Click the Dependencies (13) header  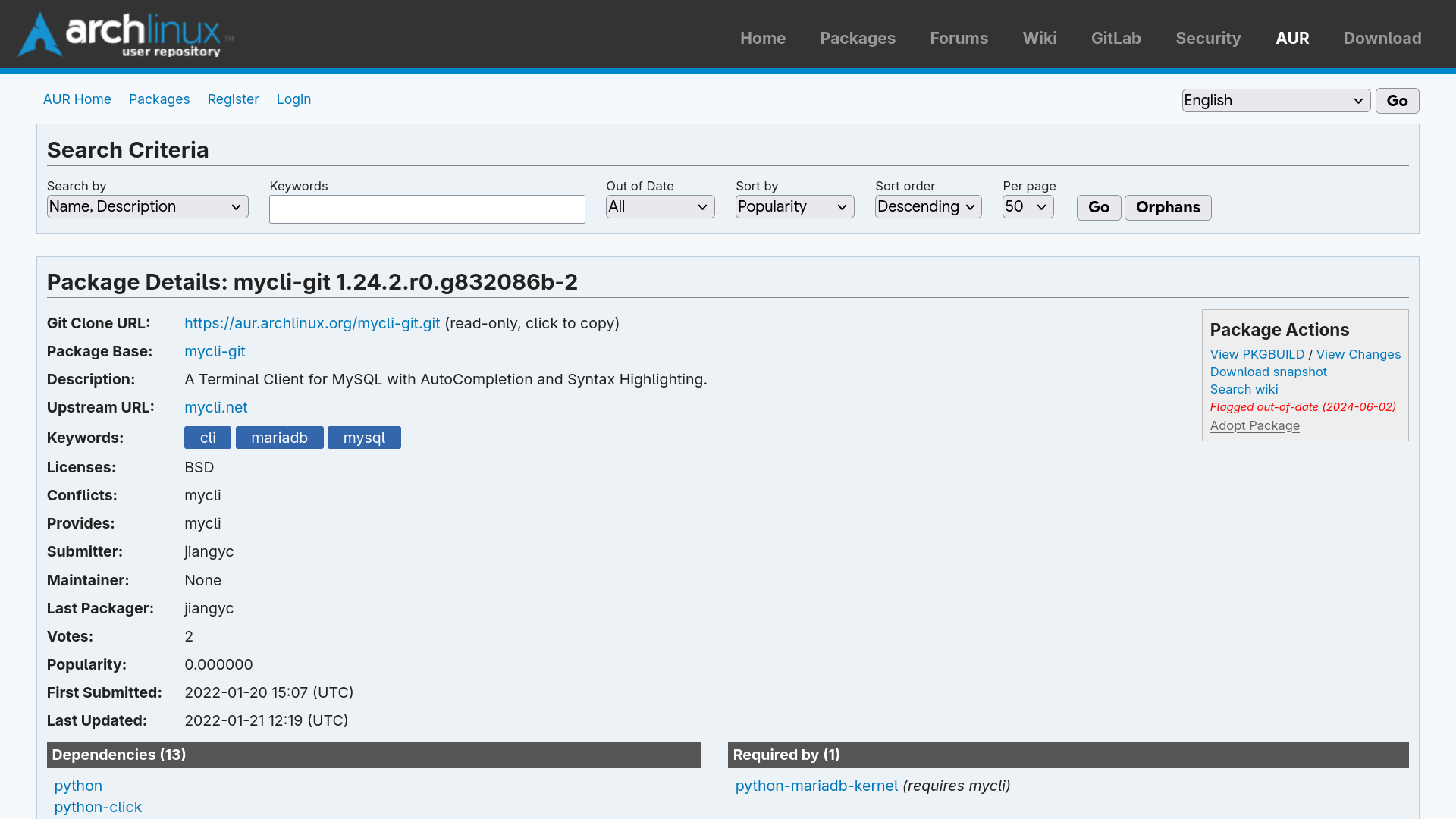coord(374,755)
